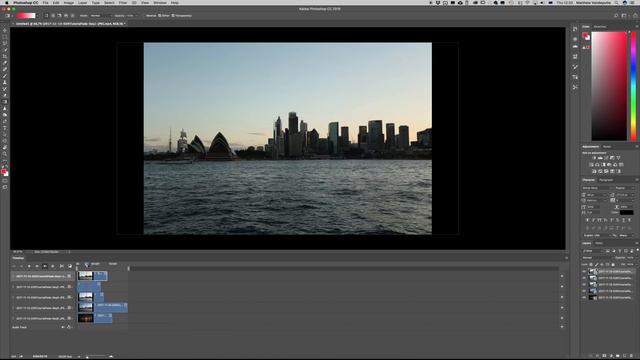The image size is (640, 360).
Task: Create new layer icon in Layers panel
Action: click(624, 356)
